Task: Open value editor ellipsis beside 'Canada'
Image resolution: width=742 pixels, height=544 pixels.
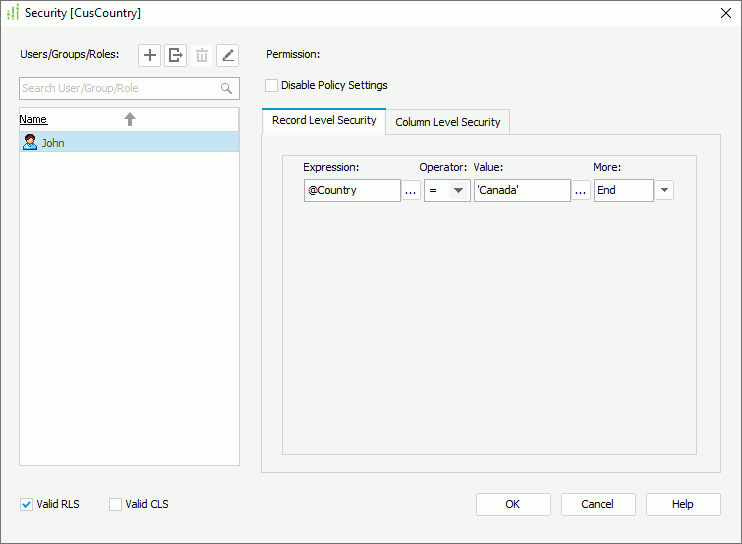Action: 581,191
